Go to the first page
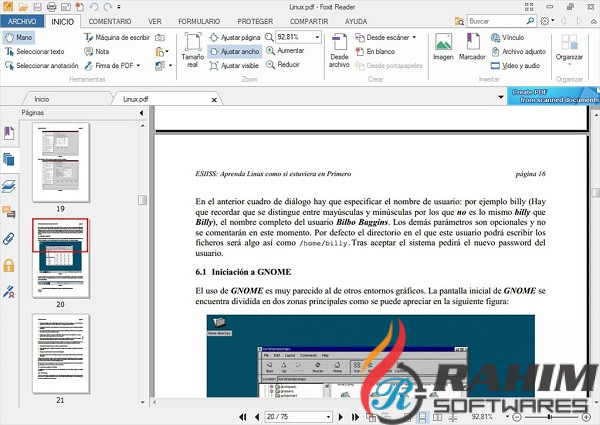The width and height of the screenshot is (600, 425). 243,417
